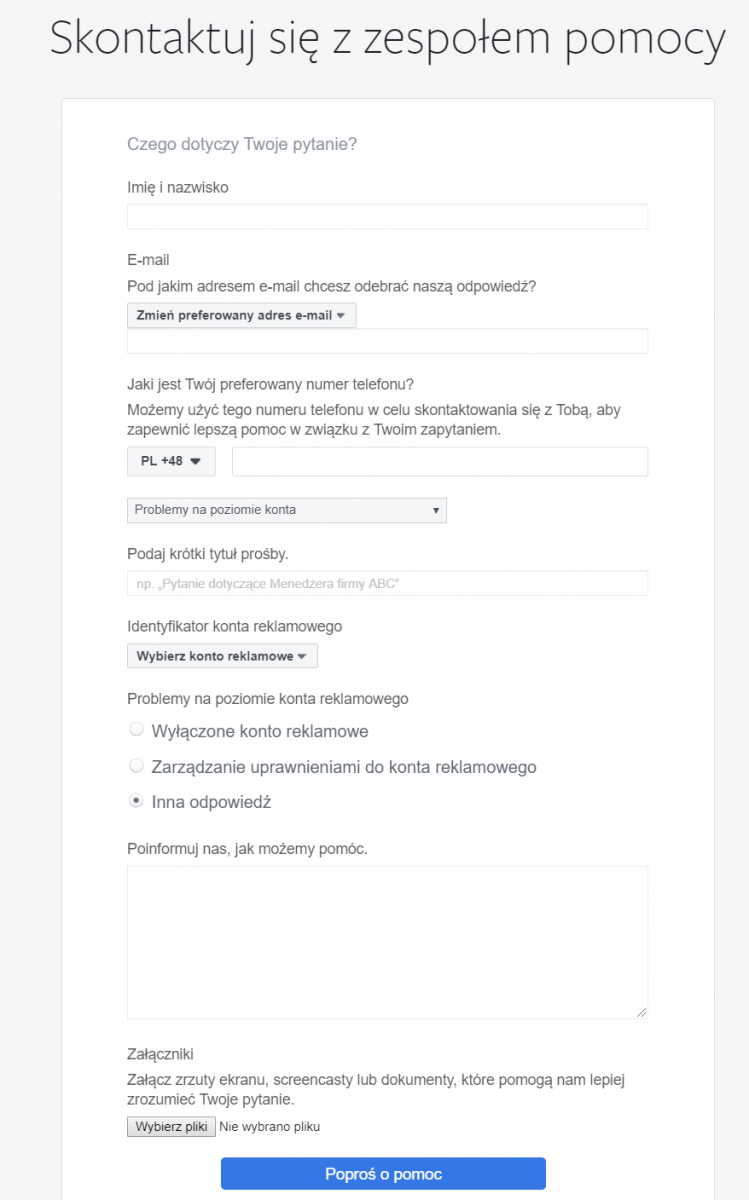Click the "Imię i nazwisko" name field
The width and height of the screenshot is (749, 1200).
pos(387,215)
